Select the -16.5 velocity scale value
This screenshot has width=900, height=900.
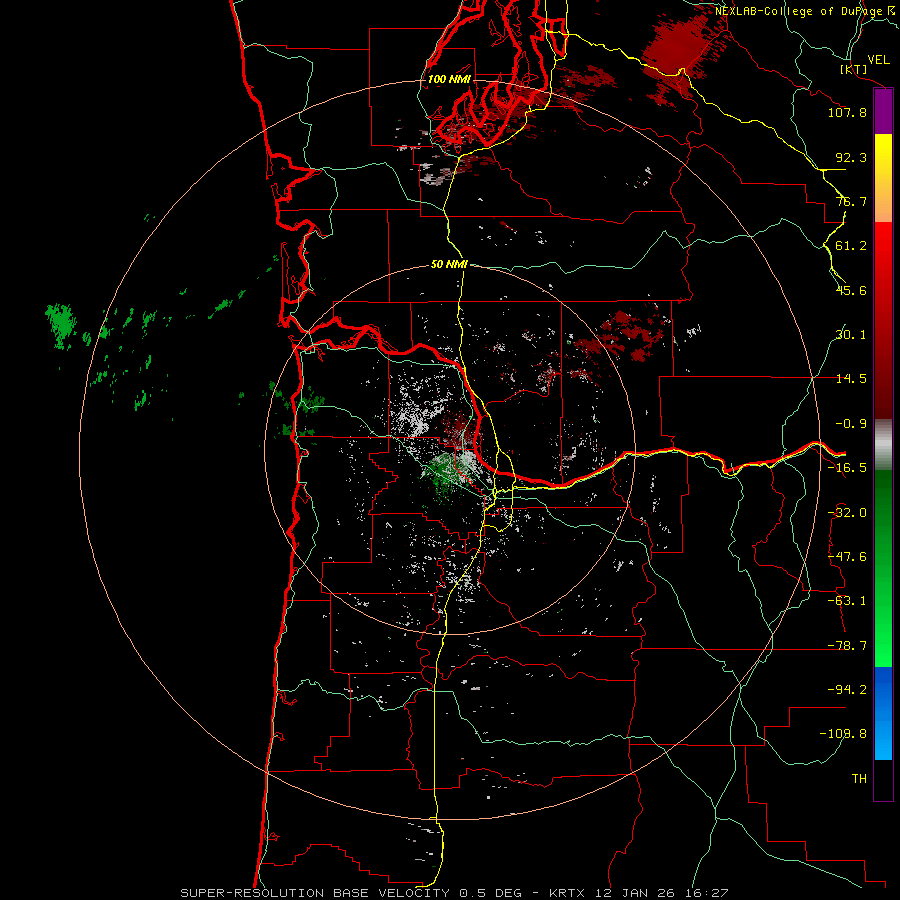[847, 468]
